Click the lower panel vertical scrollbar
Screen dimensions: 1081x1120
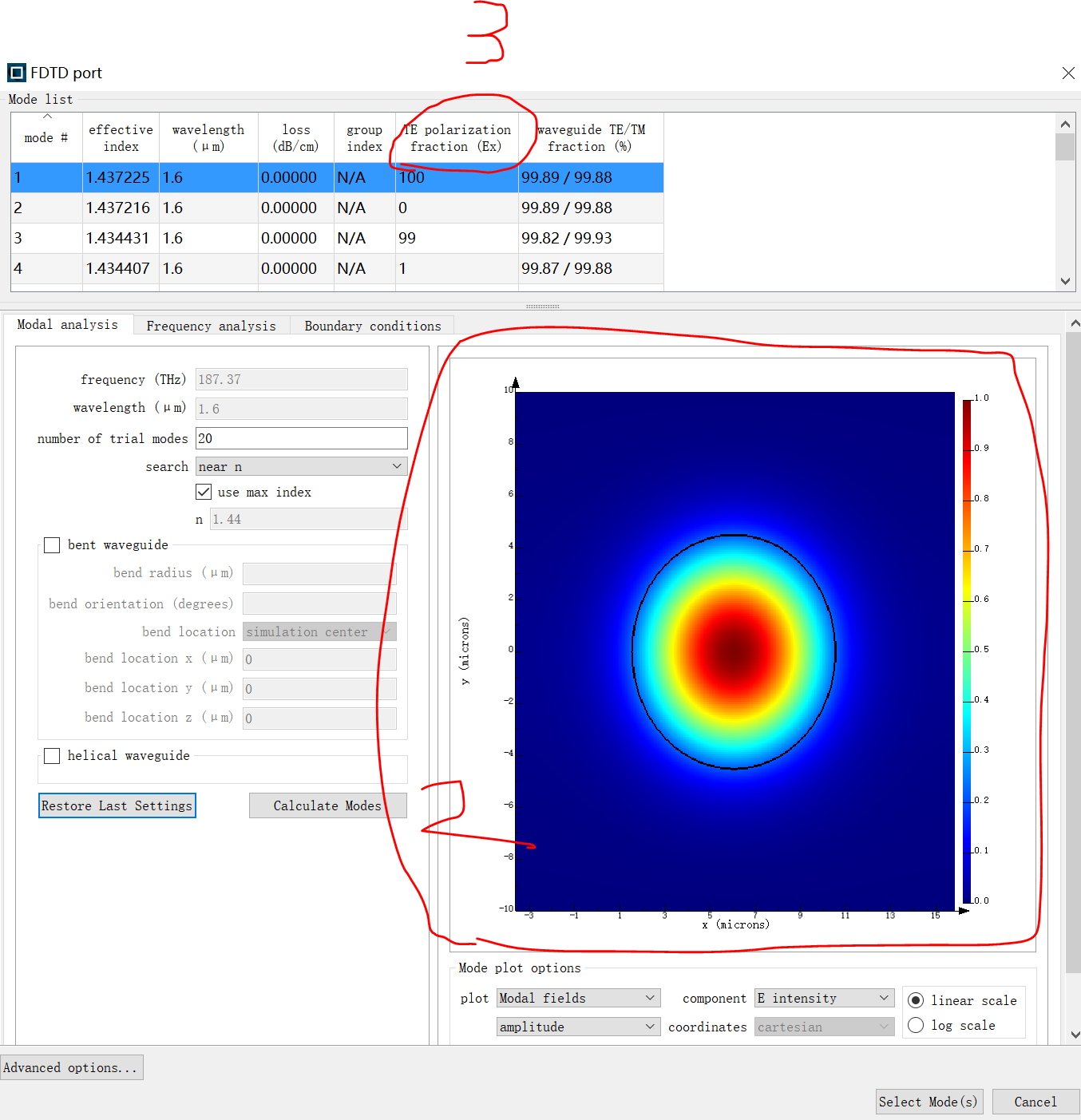click(1075, 653)
